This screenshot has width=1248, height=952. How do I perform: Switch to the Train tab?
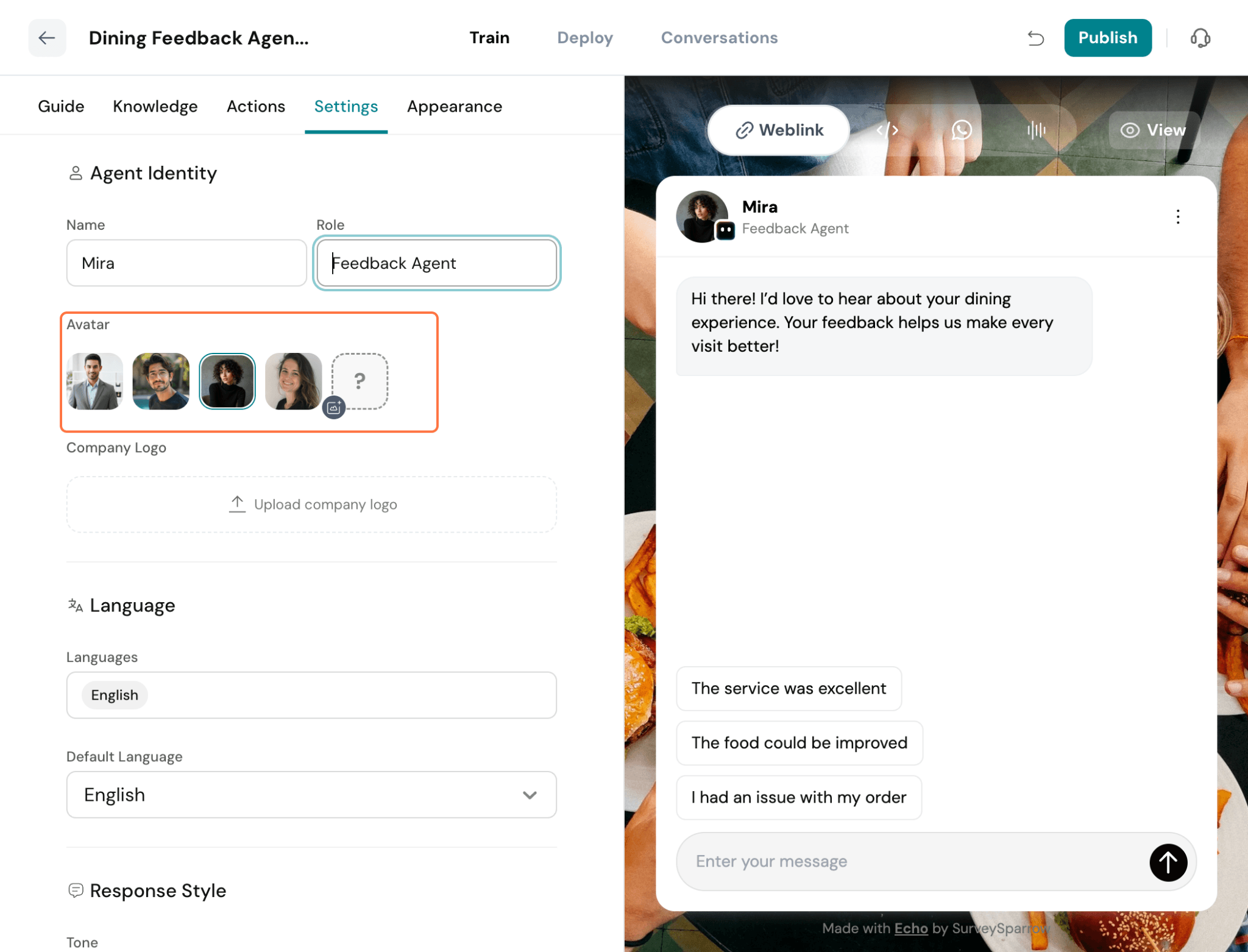click(x=489, y=38)
